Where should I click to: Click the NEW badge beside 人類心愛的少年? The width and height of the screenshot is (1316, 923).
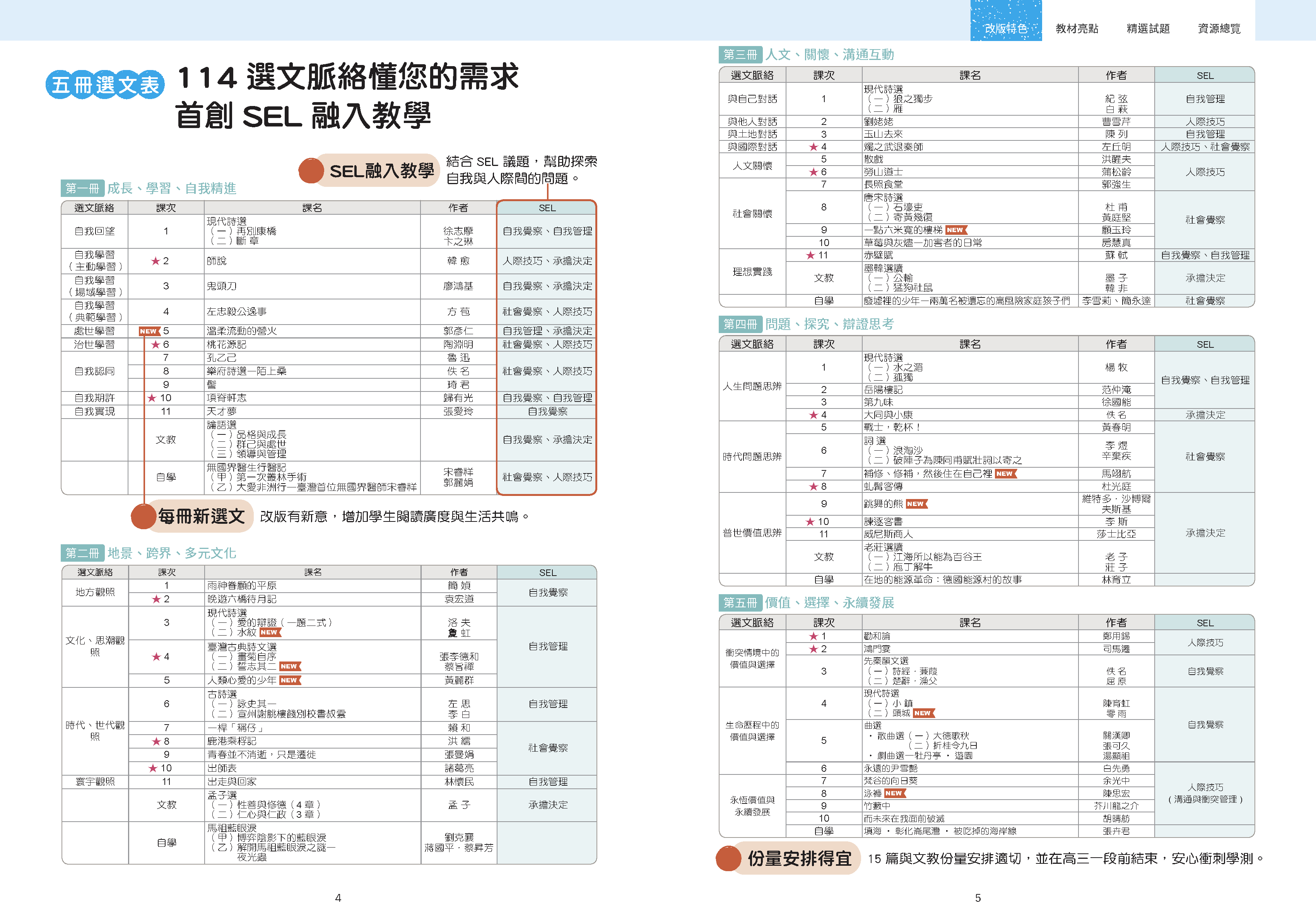[289, 680]
